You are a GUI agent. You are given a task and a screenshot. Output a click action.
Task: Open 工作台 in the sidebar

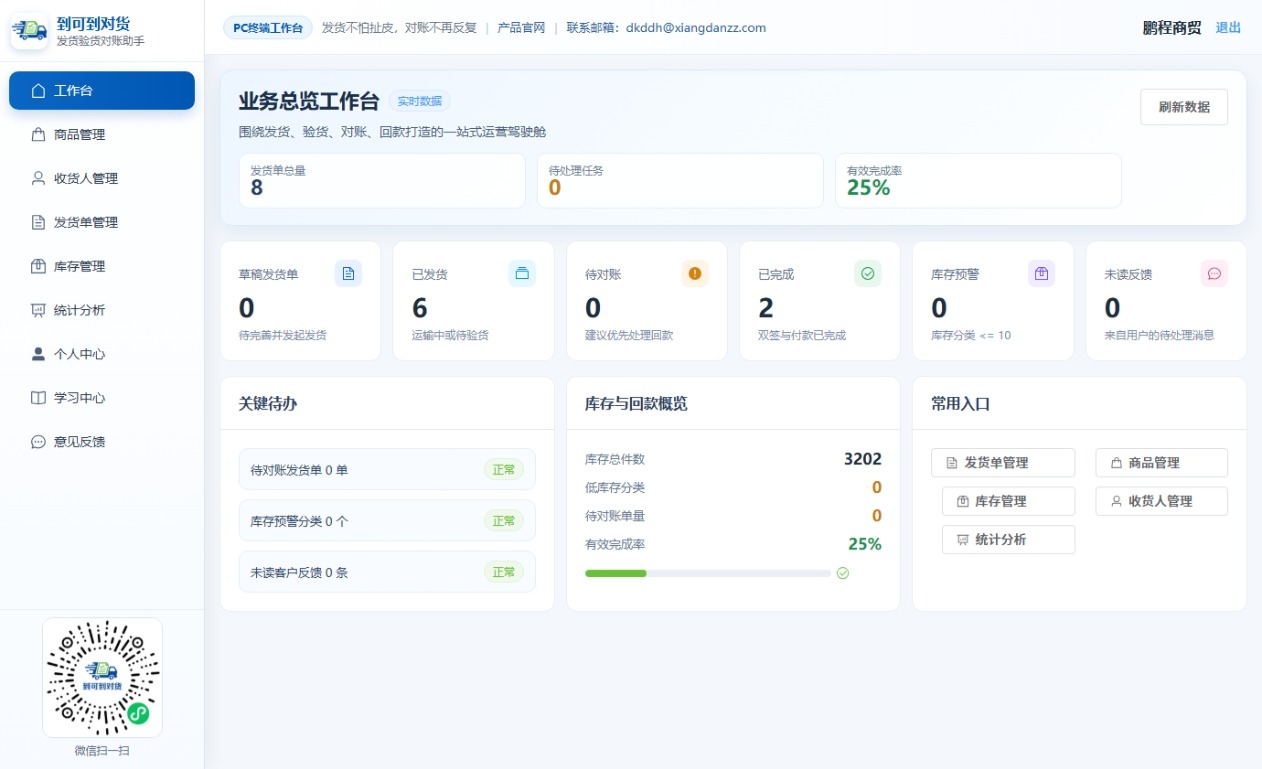click(102, 91)
